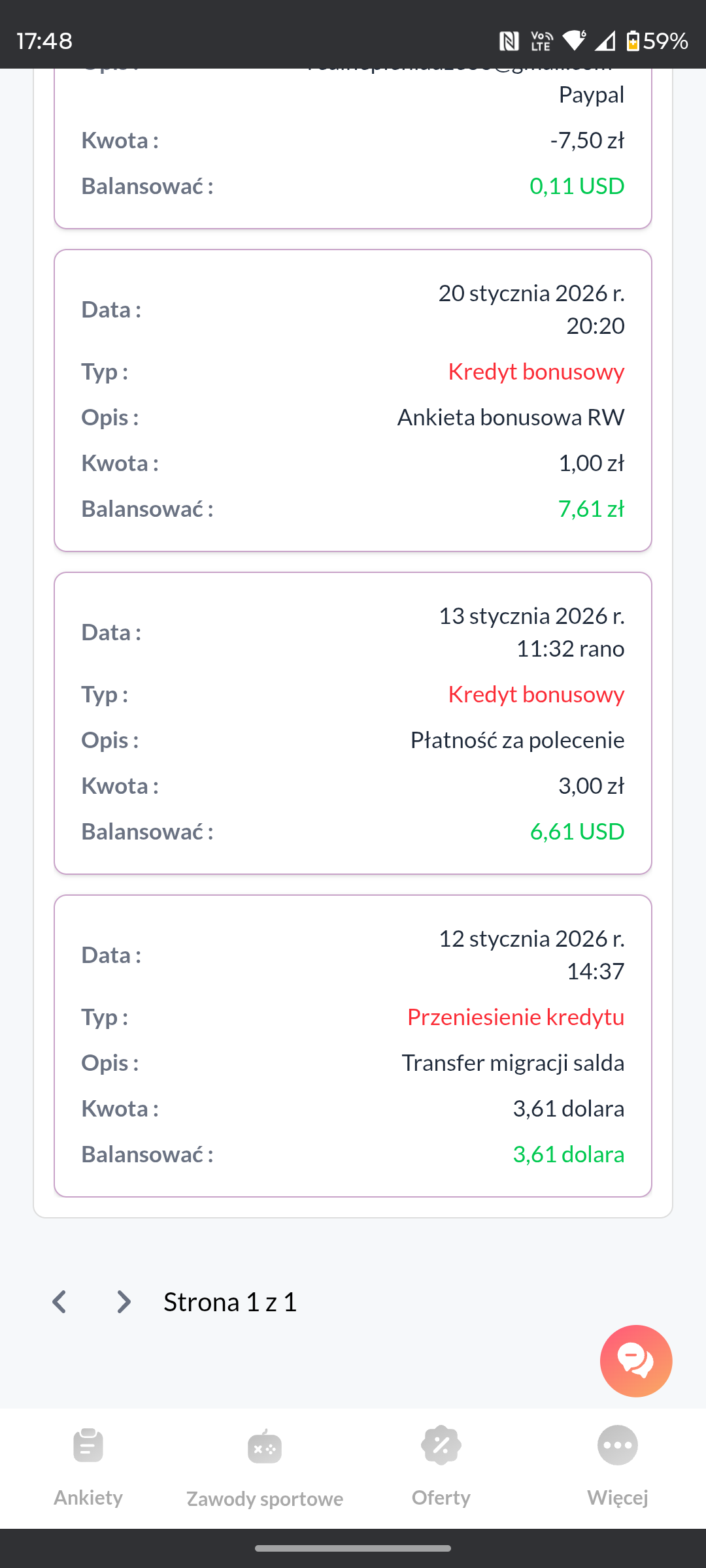706x1568 pixels.
Task: Tap the battery indicator in status bar
Action: pos(632,41)
